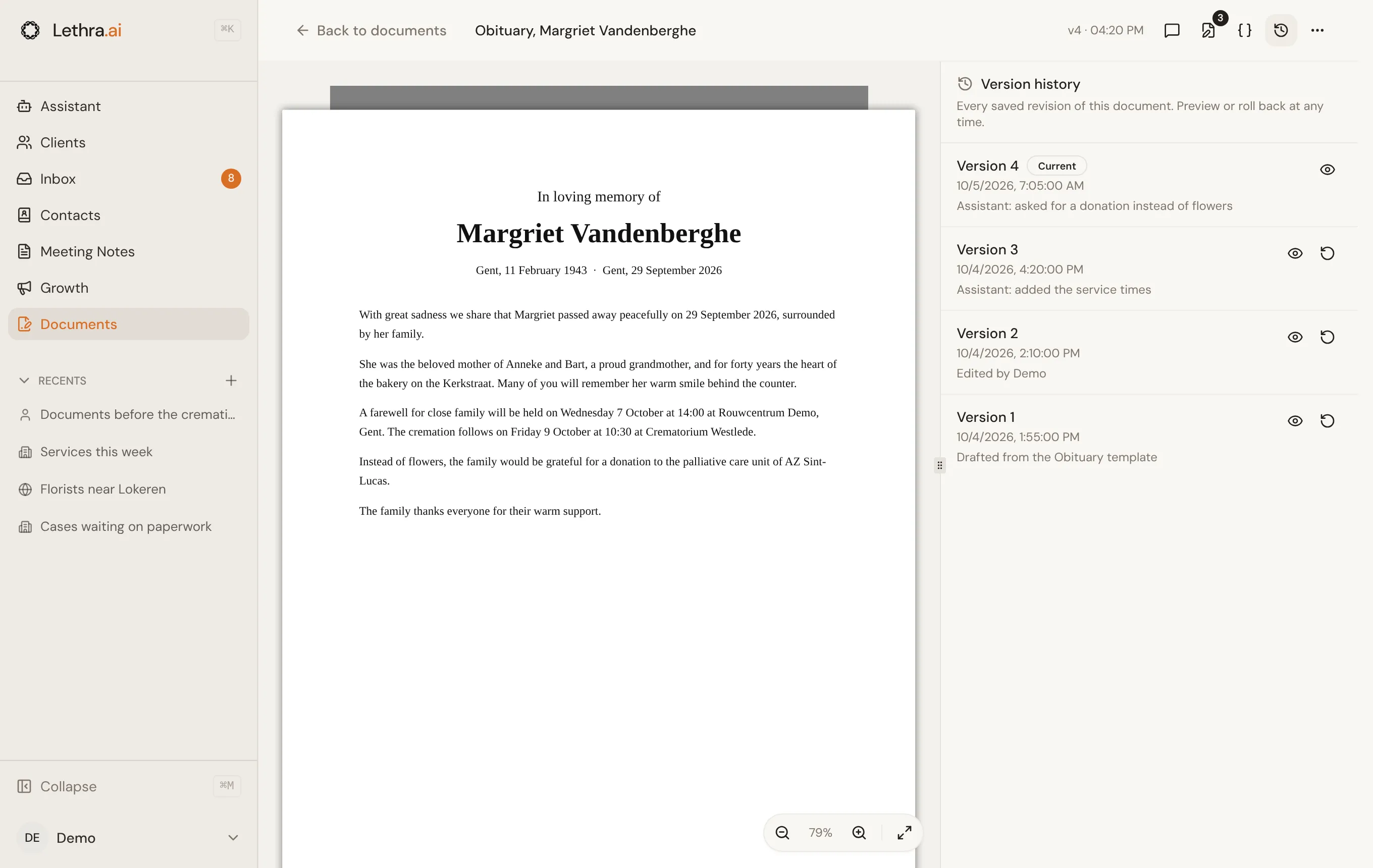The height and width of the screenshot is (868, 1373).
Task: Open the curly braces variables icon
Action: (x=1244, y=30)
